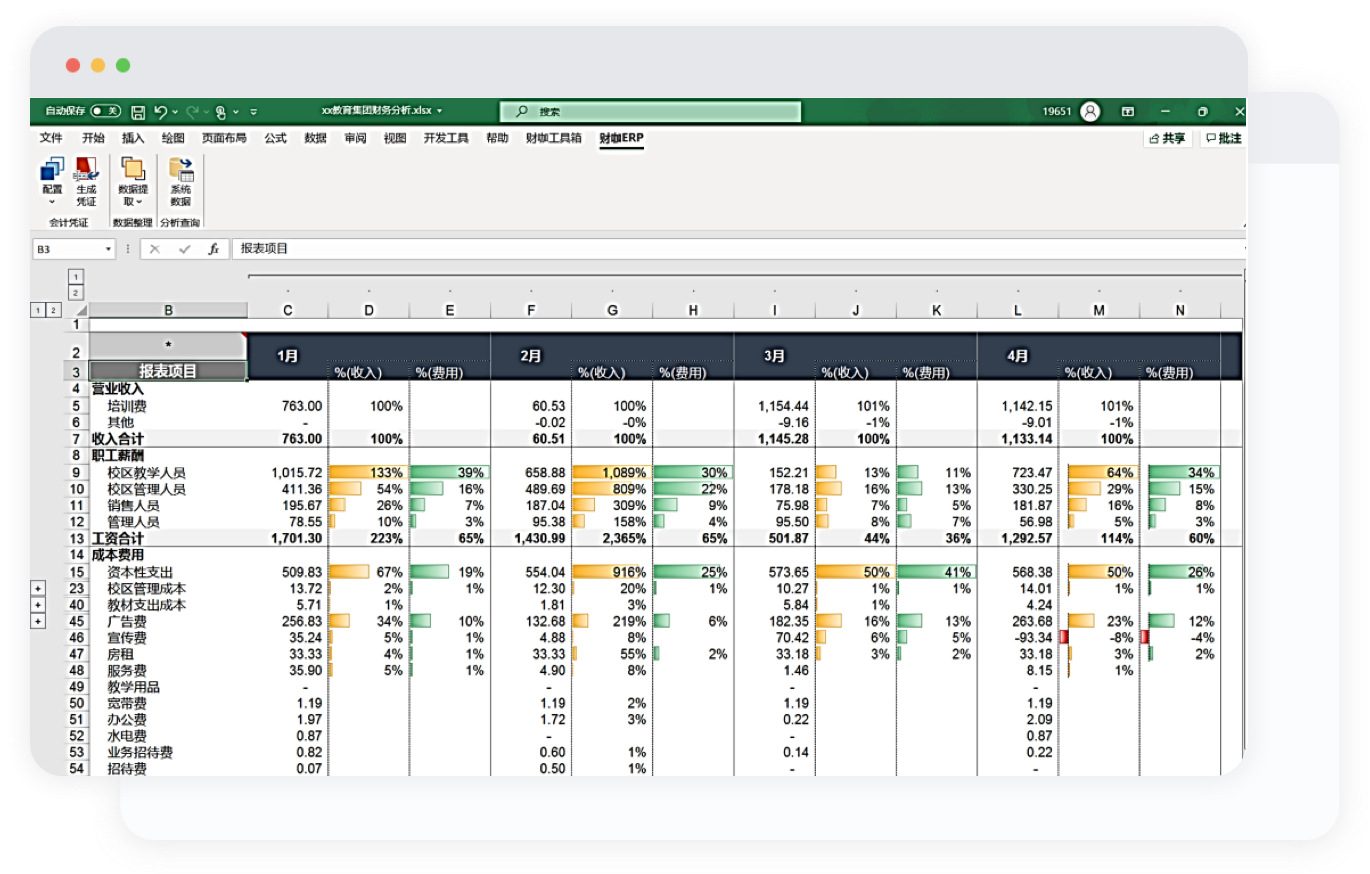The height and width of the screenshot is (874, 1370).
Task: Expand the grouped rows at row 23
Action: coord(39,589)
